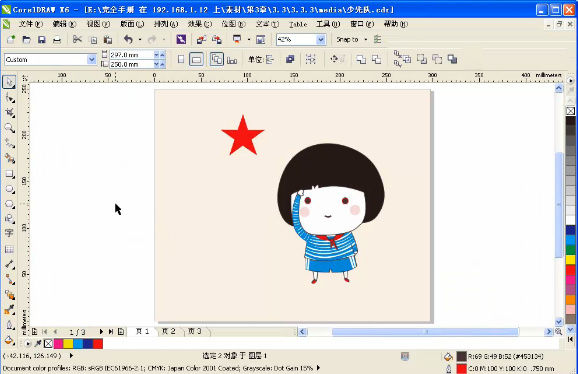Click the page width input field
Image resolution: width=578 pixels, height=374 pixels.
[131, 55]
